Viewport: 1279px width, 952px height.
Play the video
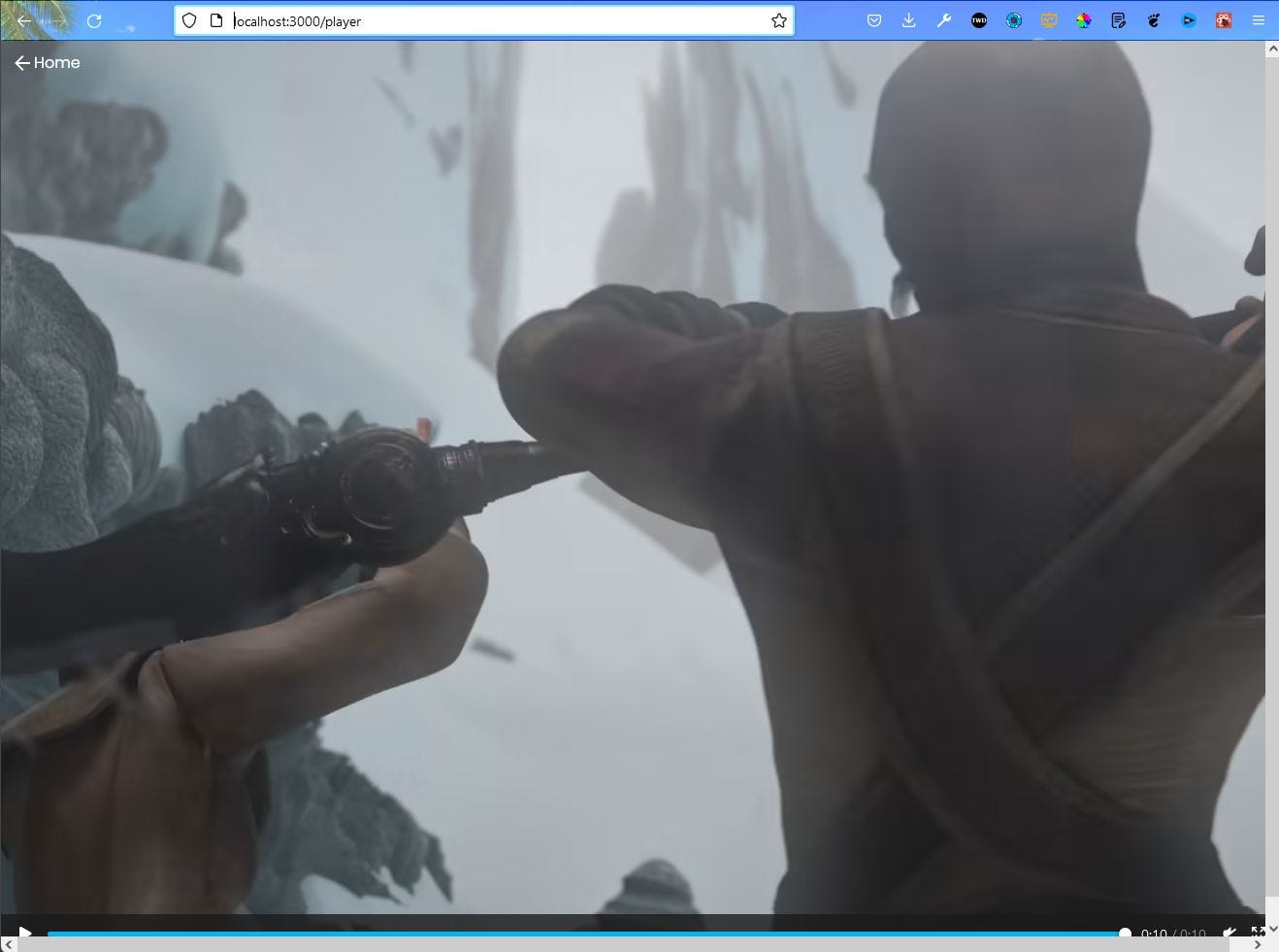pyautogui.click(x=25, y=933)
